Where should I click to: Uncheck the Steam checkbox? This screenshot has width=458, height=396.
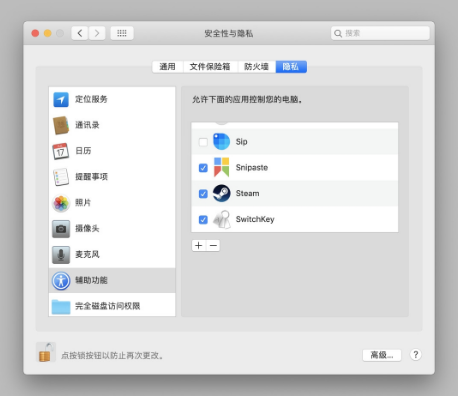(x=203, y=194)
